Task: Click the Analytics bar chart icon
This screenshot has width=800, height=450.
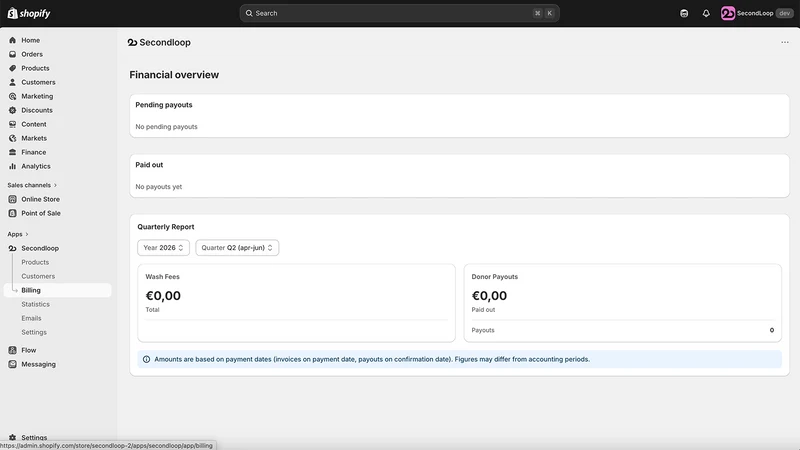Action: click(12, 166)
